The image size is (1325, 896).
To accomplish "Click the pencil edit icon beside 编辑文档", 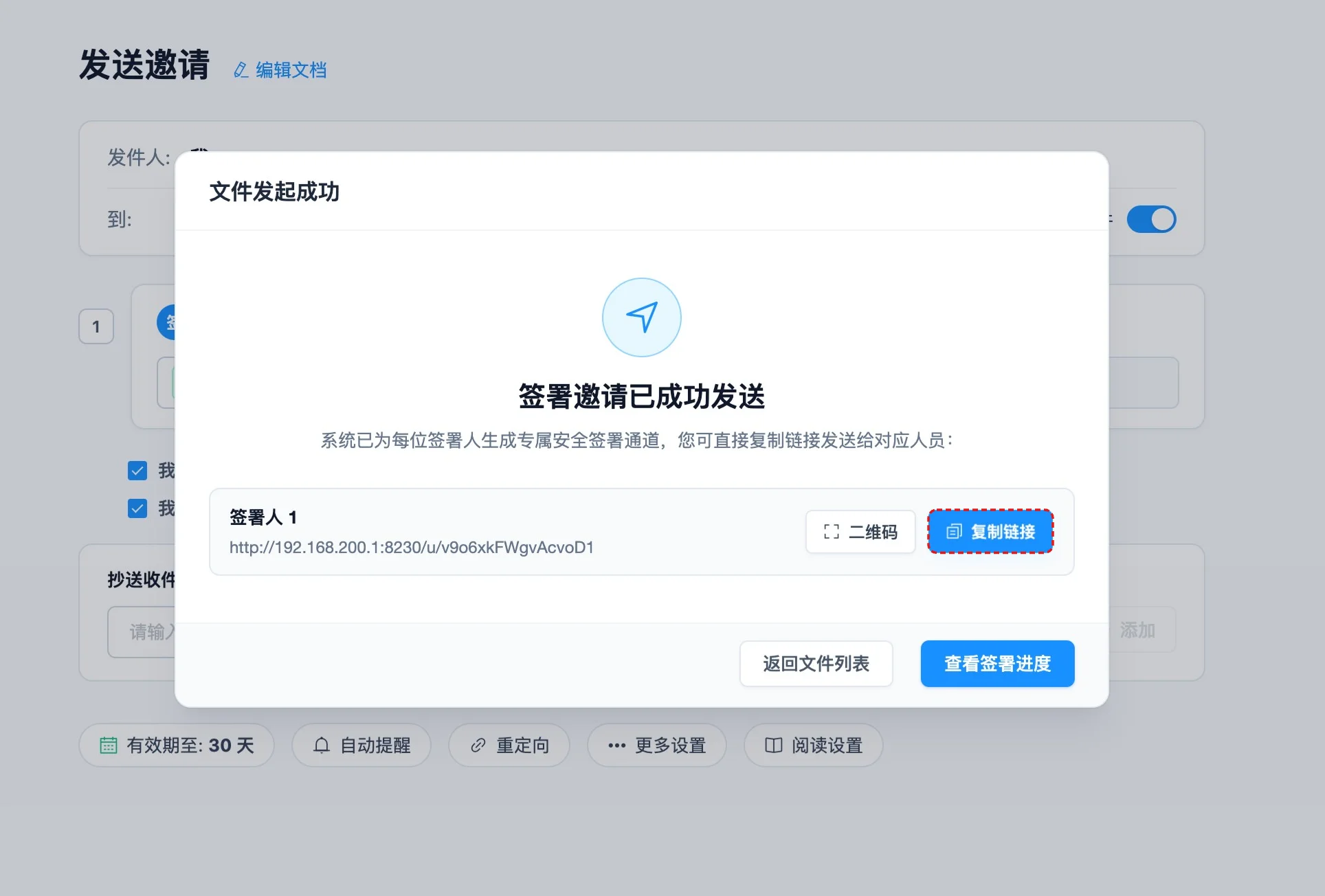I will [241, 70].
